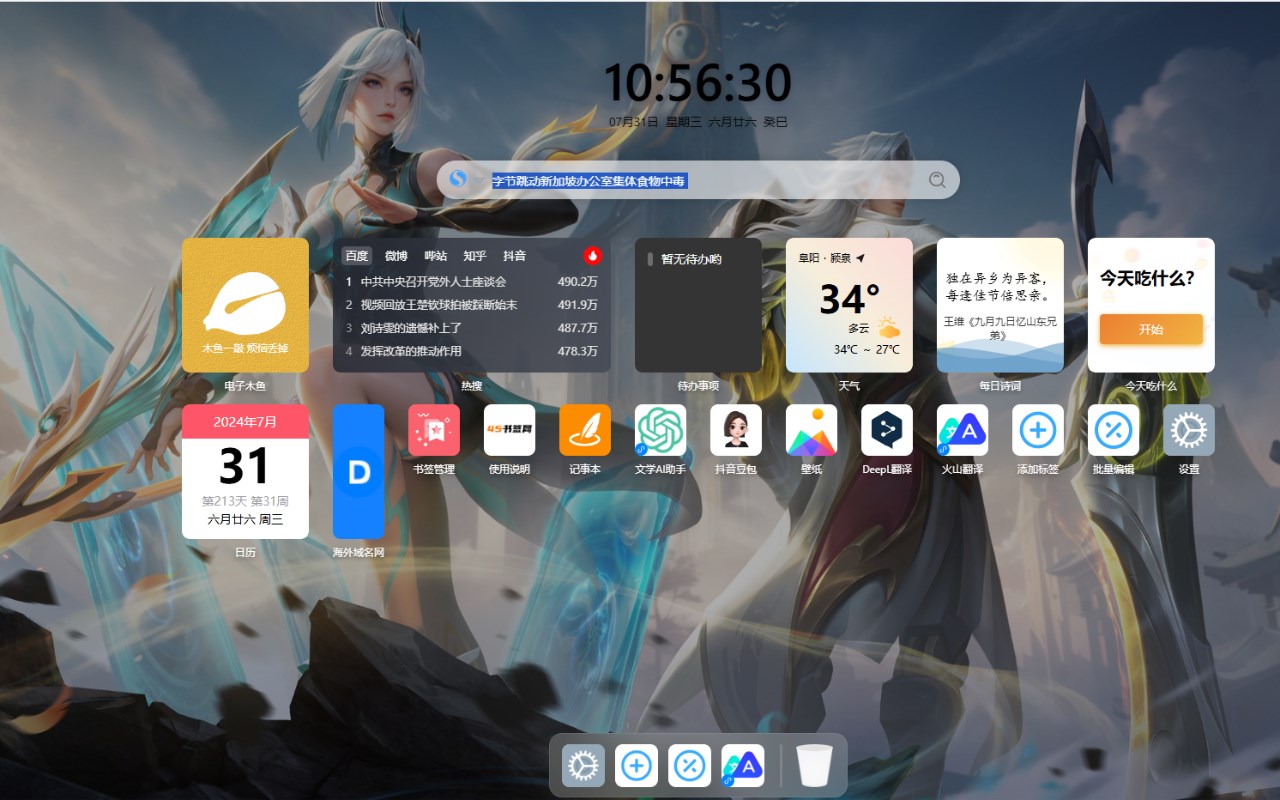Click the 490.2万 heat count
Viewport: 1280px width, 800px height.
pyautogui.click(x=577, y=282)
